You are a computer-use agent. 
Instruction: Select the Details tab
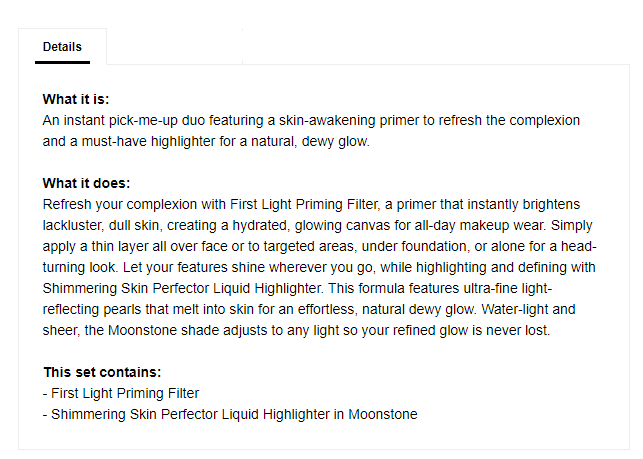pos(62,47)
